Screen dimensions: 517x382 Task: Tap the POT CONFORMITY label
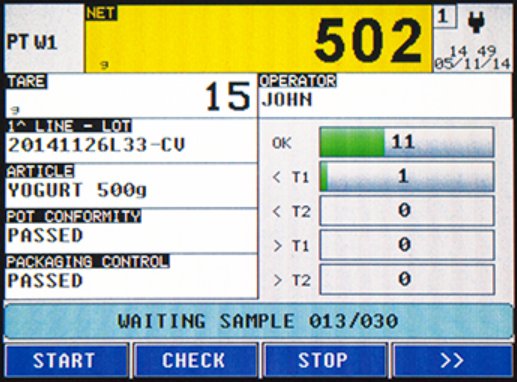[74, 216]
